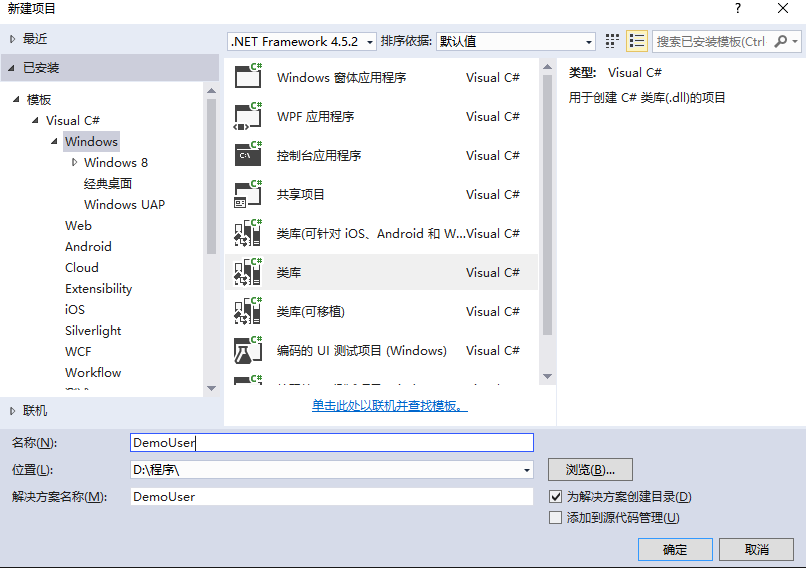Collapse the Windows tree node

(54, 141)
